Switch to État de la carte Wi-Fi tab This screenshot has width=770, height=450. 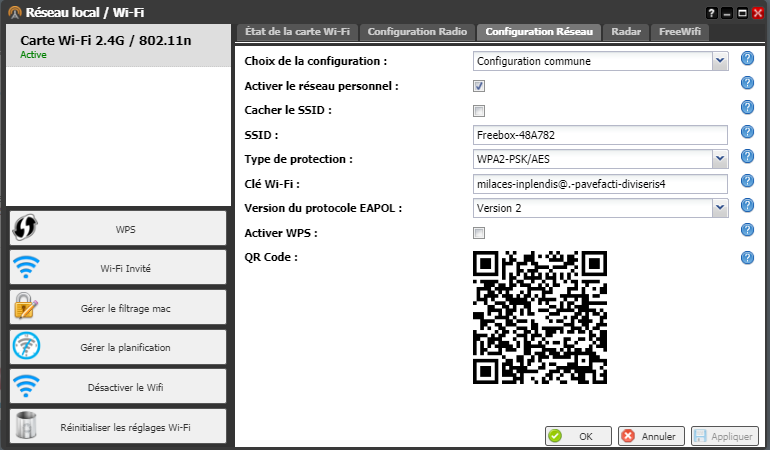pyautogui.click(x=297, y=32)
